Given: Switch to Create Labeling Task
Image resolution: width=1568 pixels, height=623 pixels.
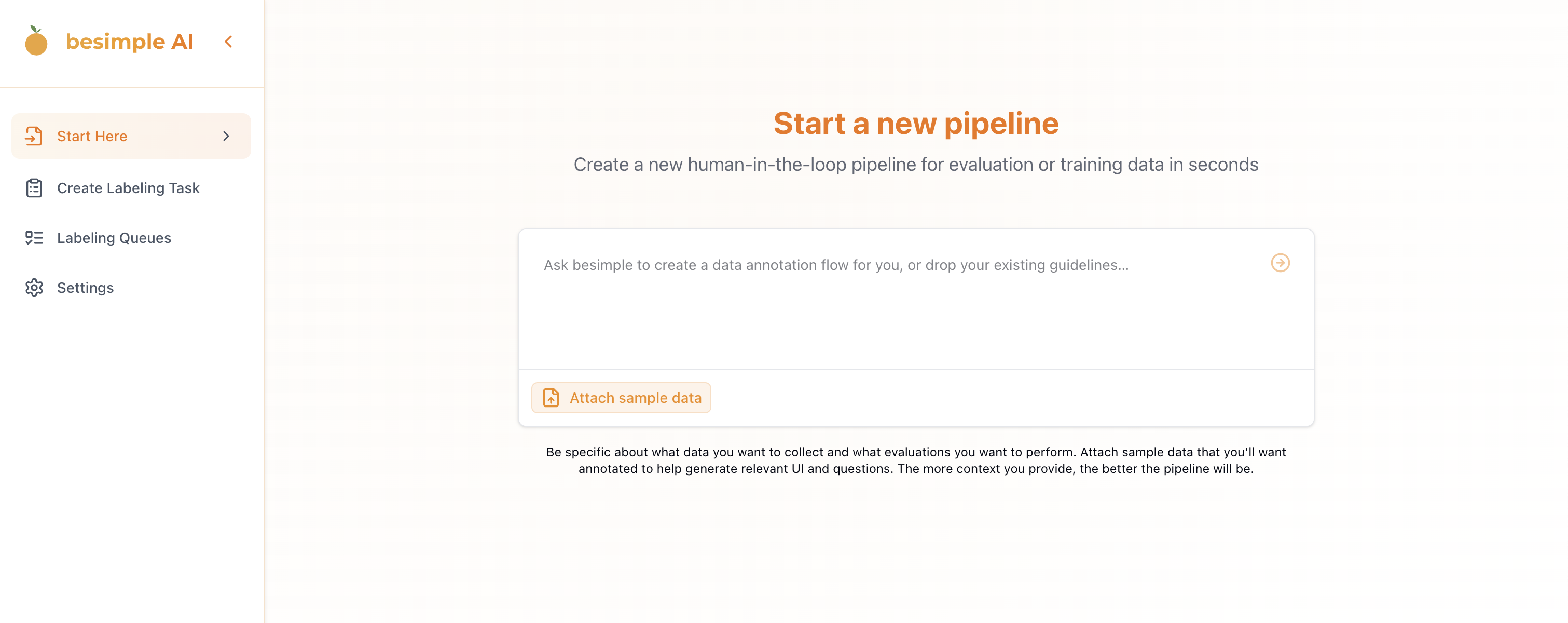Looking at the screenshot, I should (129, 188).
